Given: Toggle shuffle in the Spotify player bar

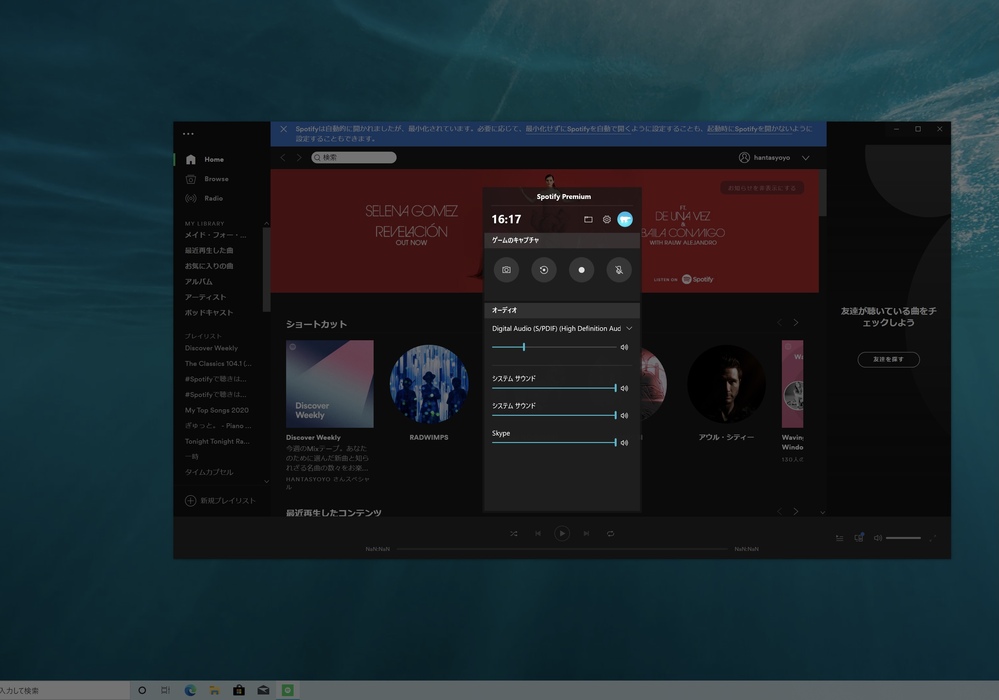Looking at the screenshot, I should coord(513,534).
